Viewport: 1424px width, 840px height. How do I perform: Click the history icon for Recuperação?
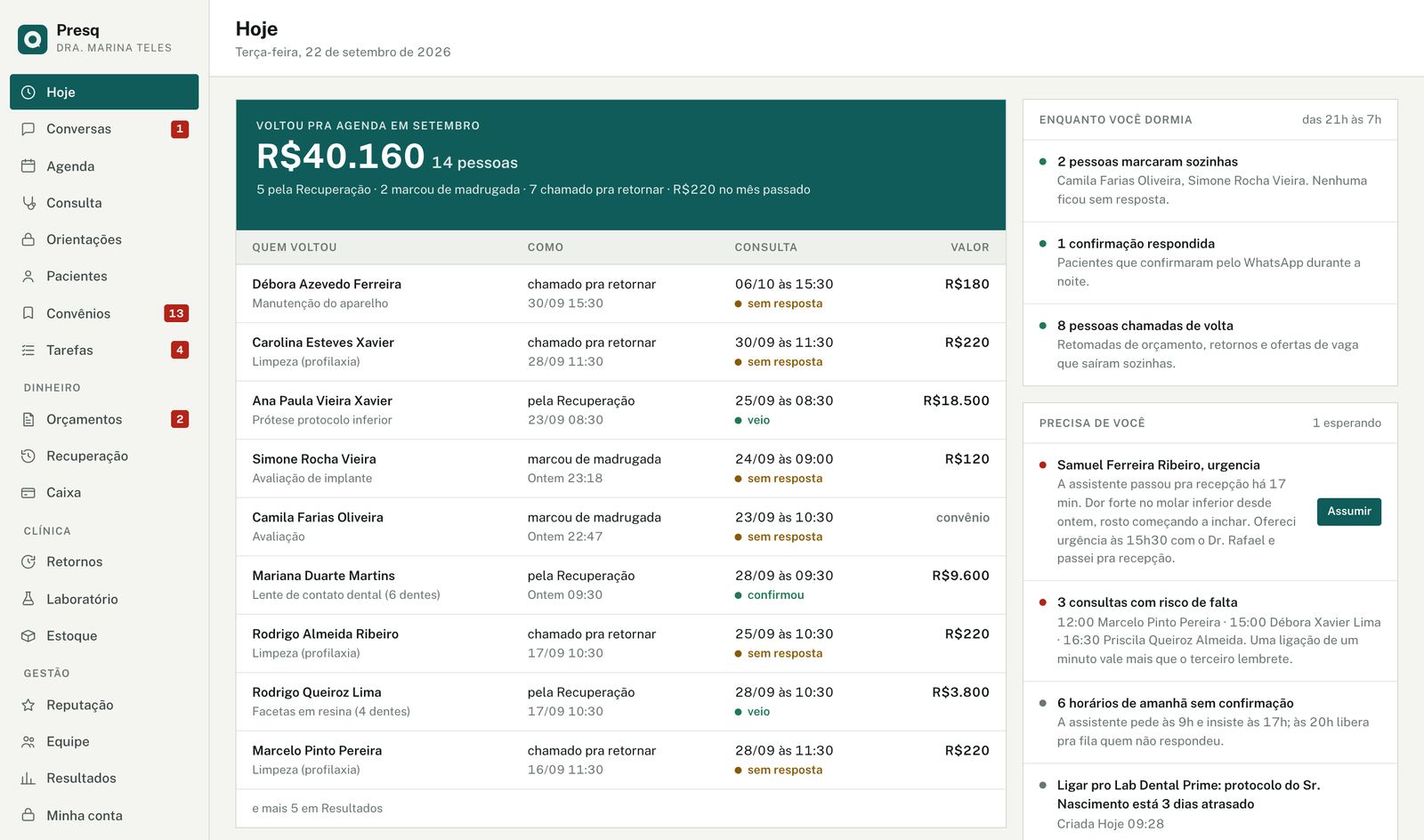click(x=28, y=456)
